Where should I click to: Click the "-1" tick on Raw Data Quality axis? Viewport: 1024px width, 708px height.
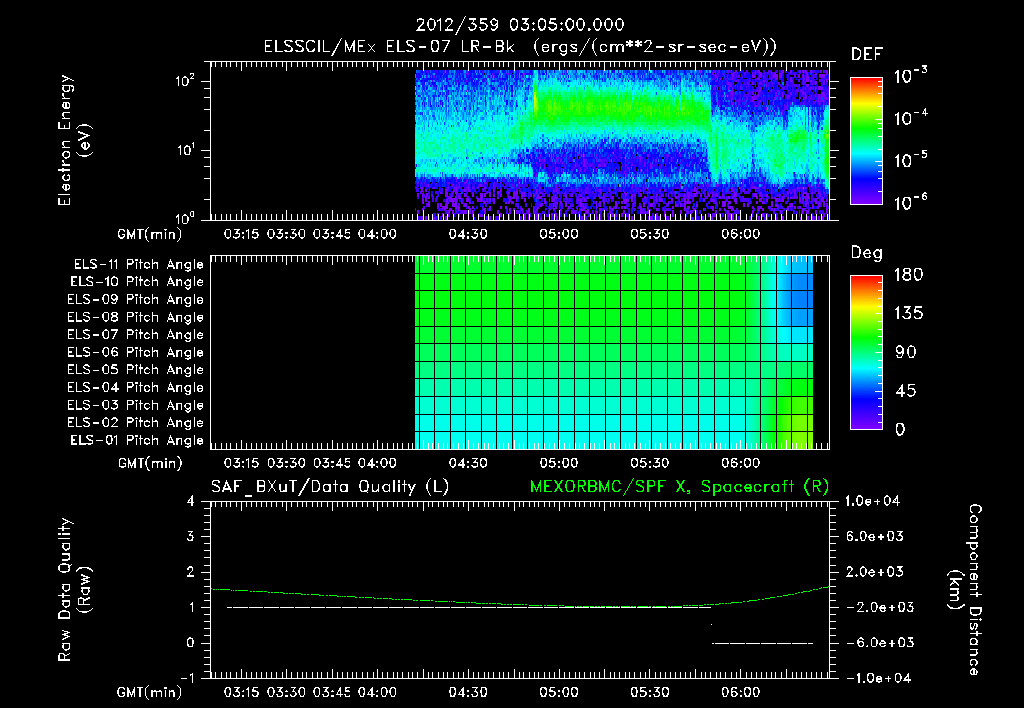(x=187, y=677)
